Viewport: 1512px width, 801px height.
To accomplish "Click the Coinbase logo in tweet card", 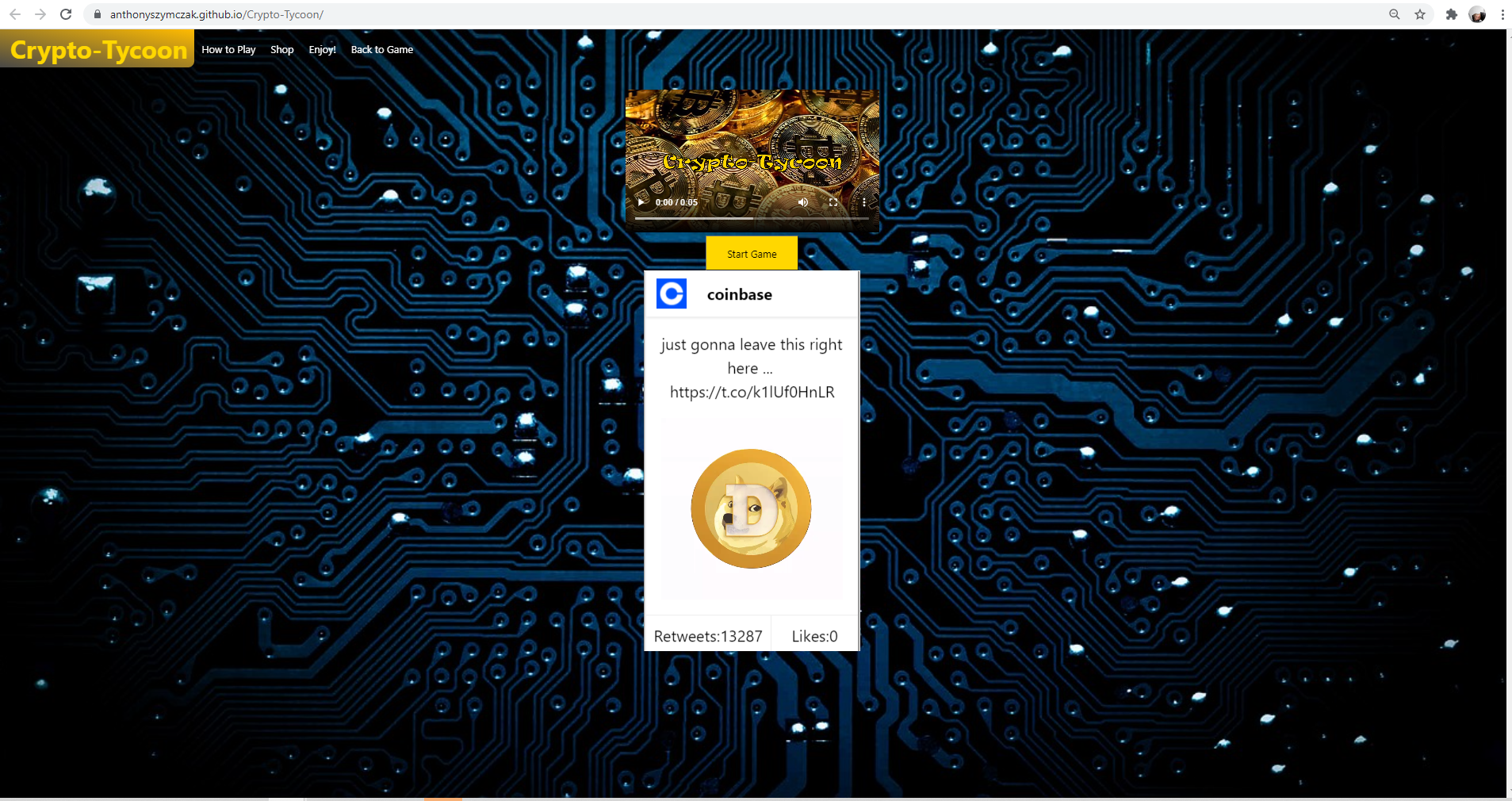I will coord(672,294).
